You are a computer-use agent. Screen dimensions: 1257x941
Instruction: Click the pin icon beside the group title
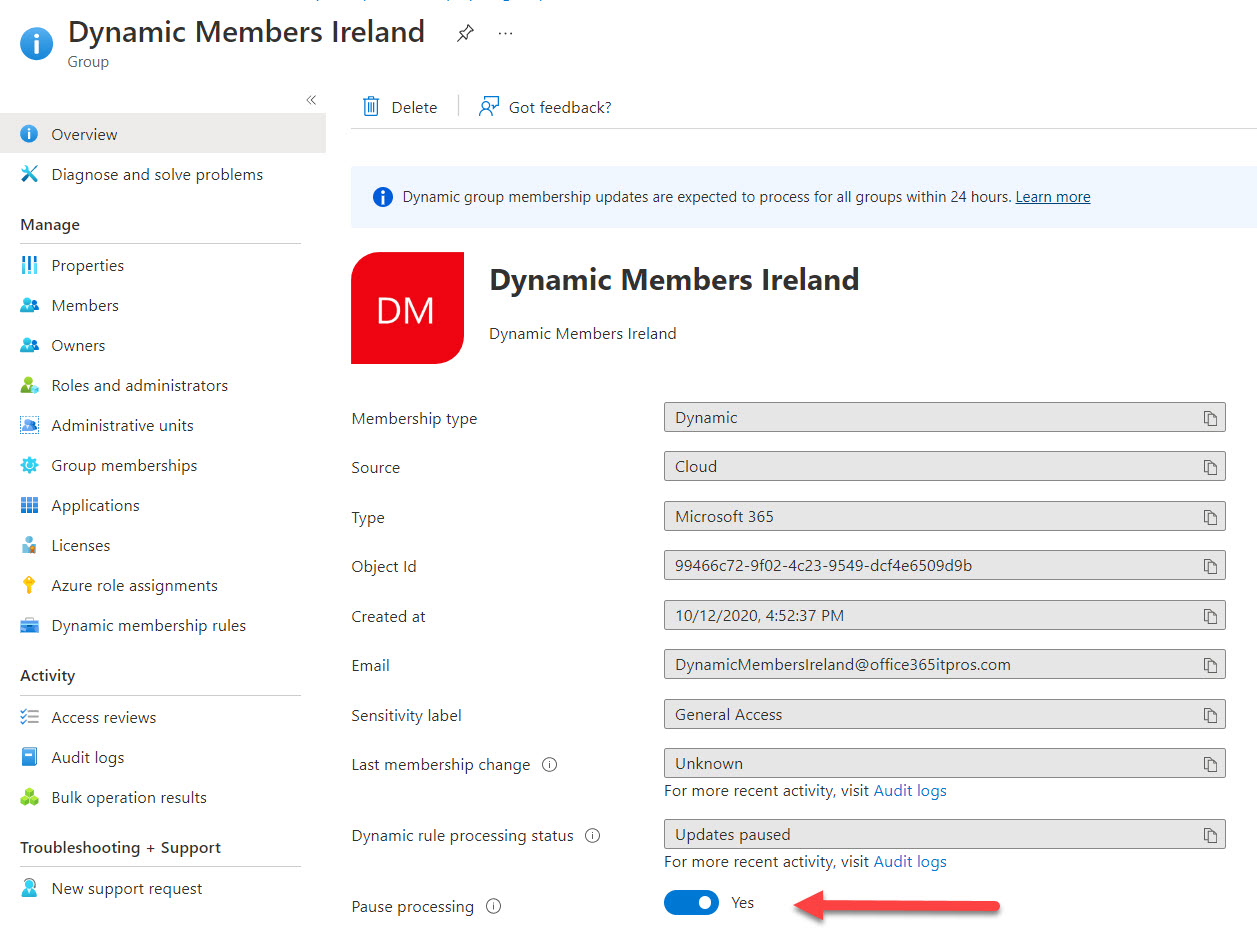coord(465,33)
